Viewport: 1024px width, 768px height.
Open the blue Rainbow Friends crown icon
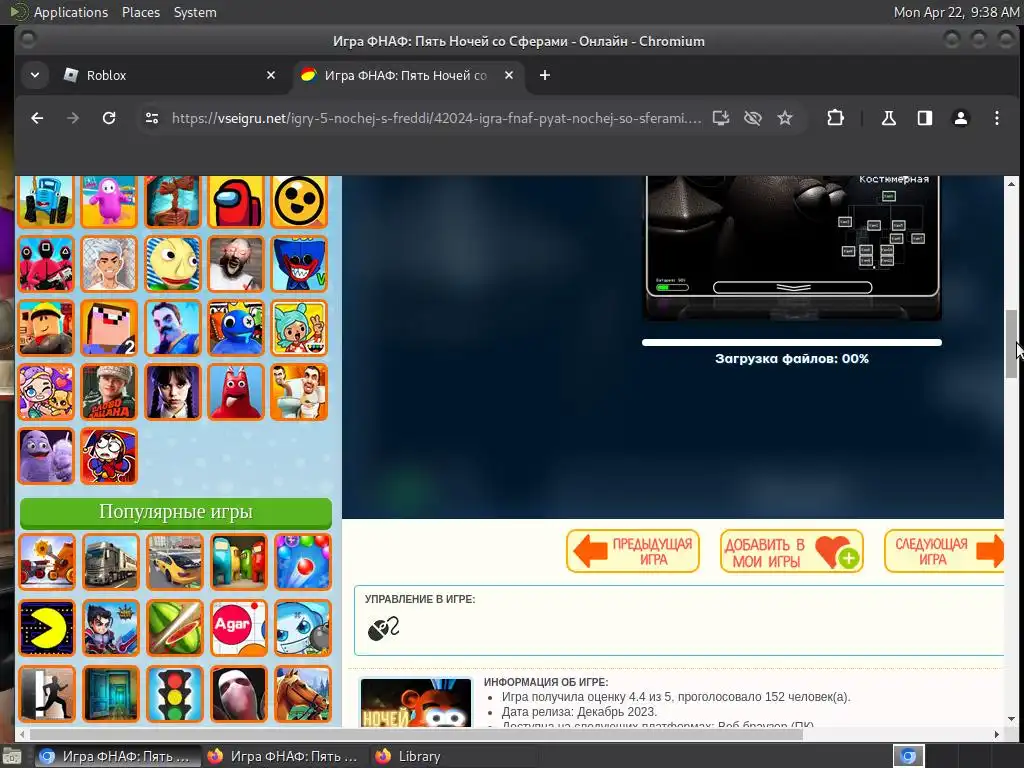[236, 328]
